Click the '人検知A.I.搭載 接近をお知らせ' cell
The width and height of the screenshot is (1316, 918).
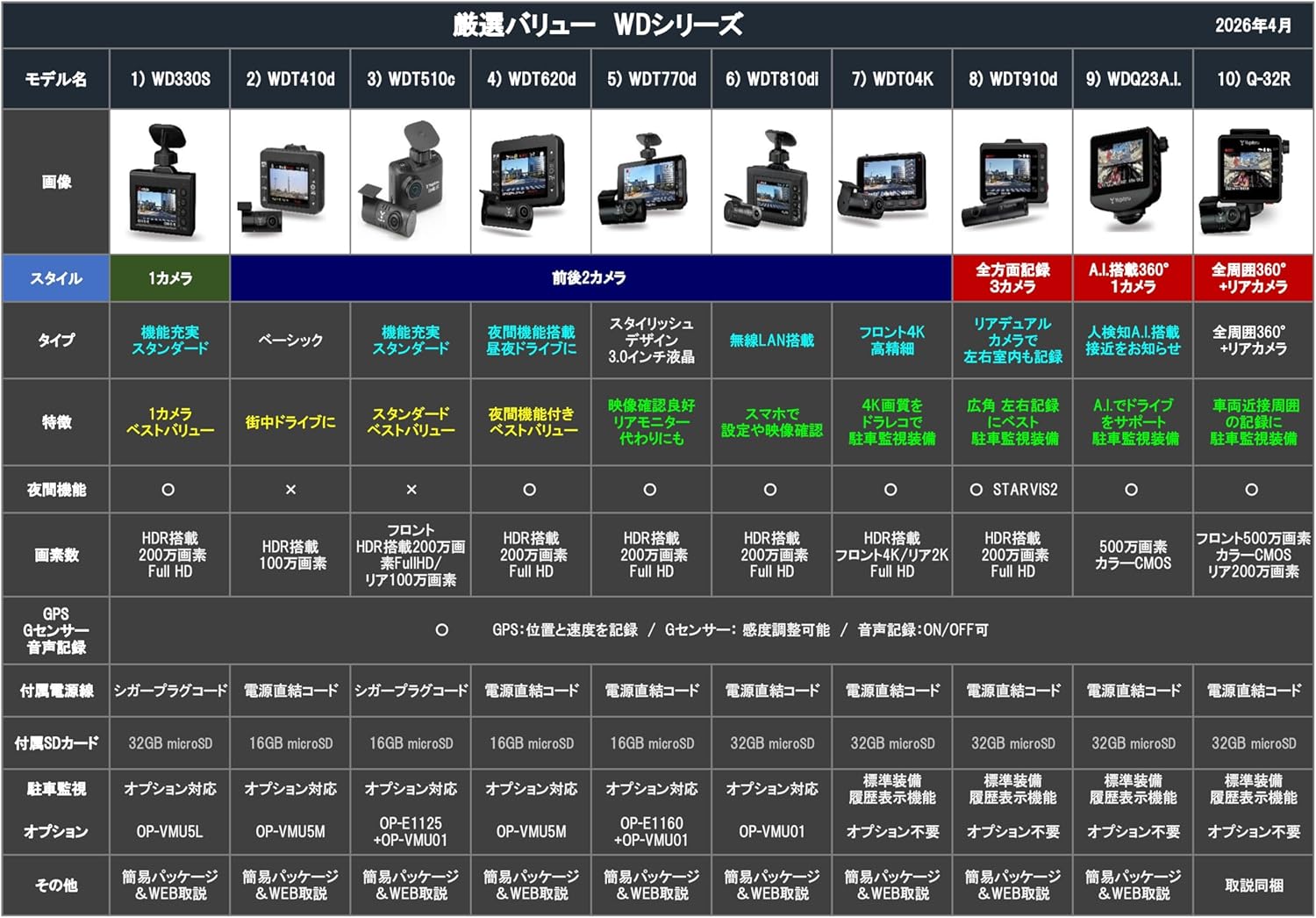1133,341
